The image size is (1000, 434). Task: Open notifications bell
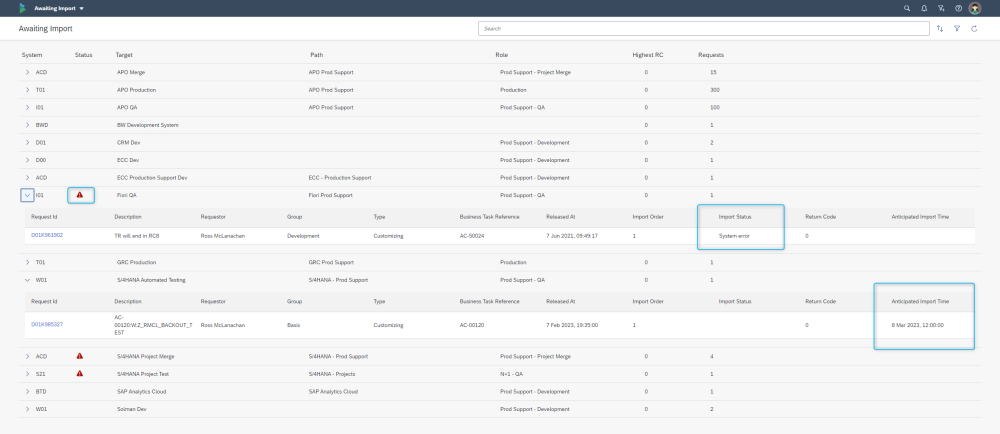(924, 8)
